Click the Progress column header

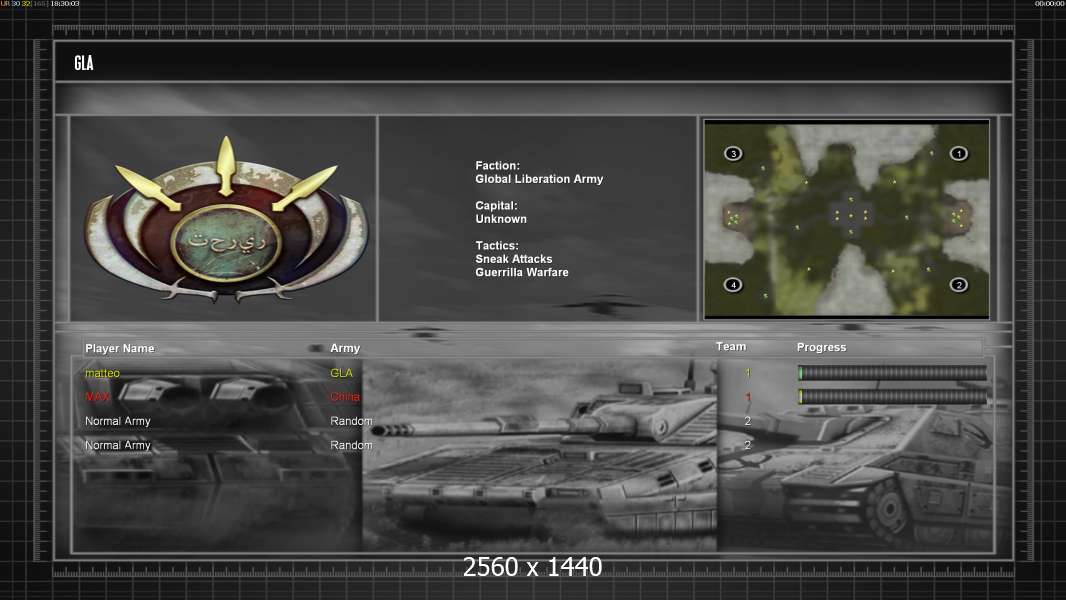(x=821, y=348)
